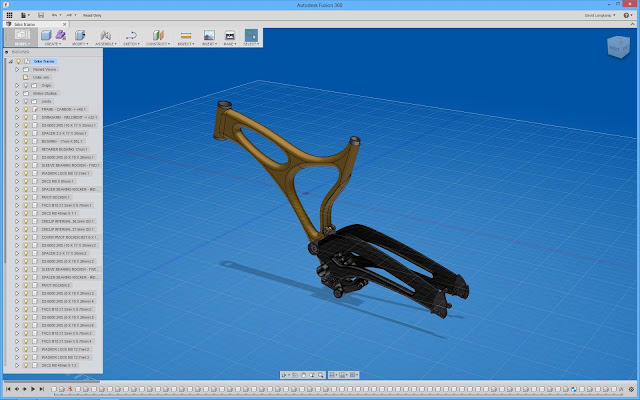Hide the PIVOT ROCKER:1 component via lightbulb

tap(26, 197)
